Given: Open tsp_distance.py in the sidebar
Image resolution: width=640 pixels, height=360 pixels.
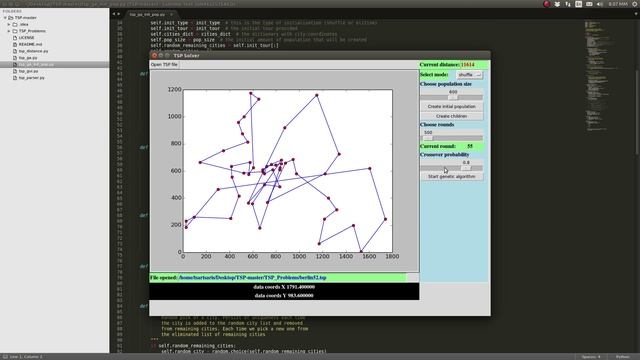Looking at the screenshot, I should pos(33,51).
